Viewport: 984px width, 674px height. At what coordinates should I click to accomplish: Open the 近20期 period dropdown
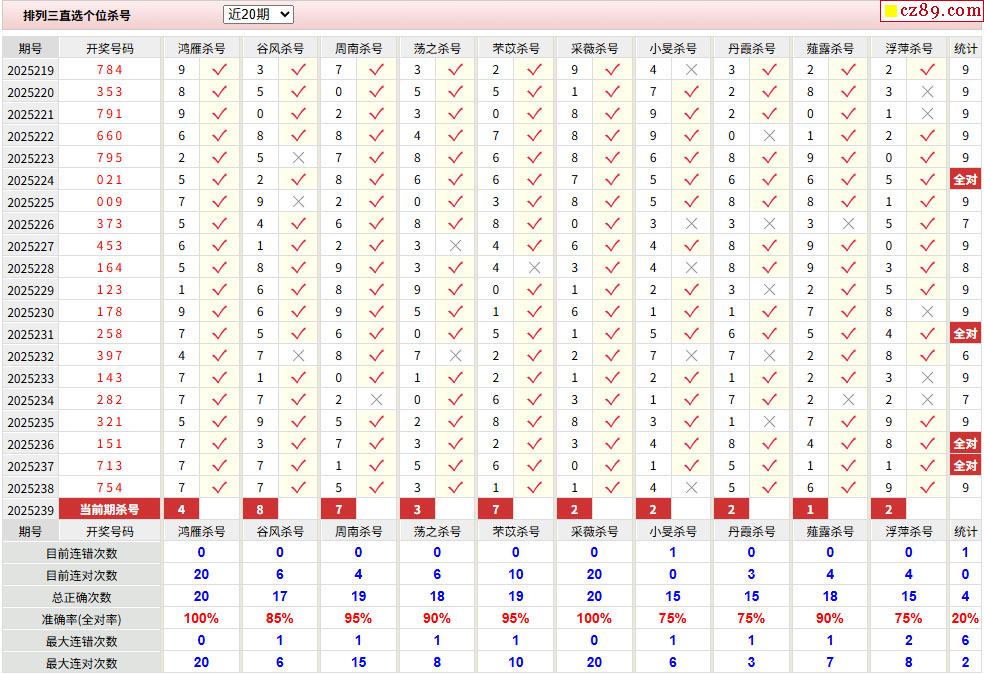[258, 14]
